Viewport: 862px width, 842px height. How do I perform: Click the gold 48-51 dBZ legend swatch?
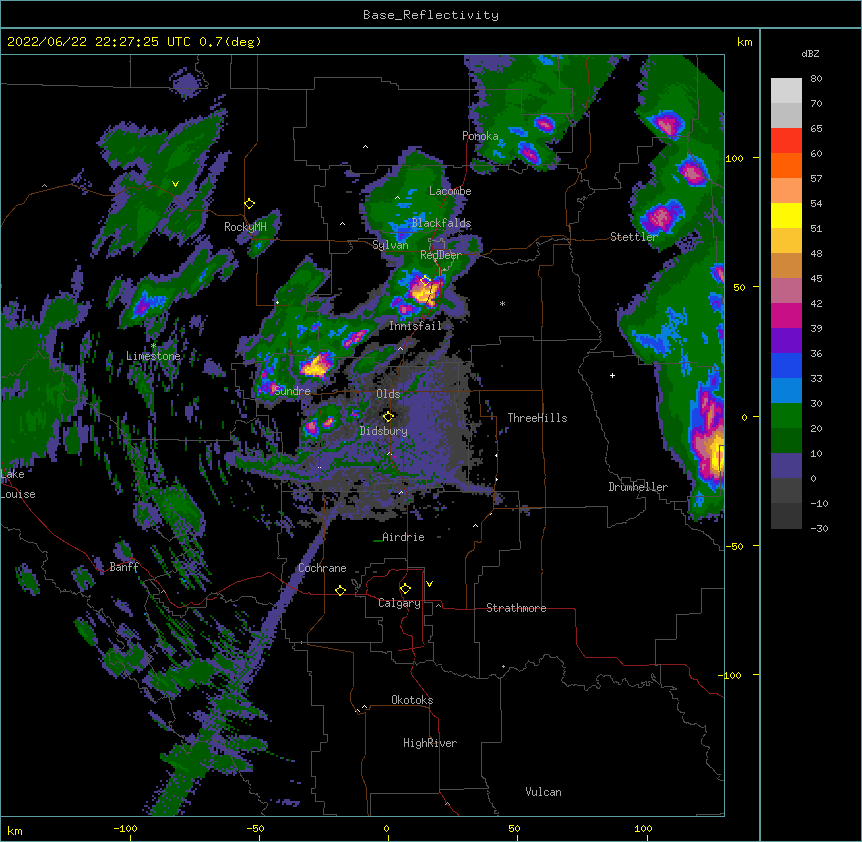(786, 241)
